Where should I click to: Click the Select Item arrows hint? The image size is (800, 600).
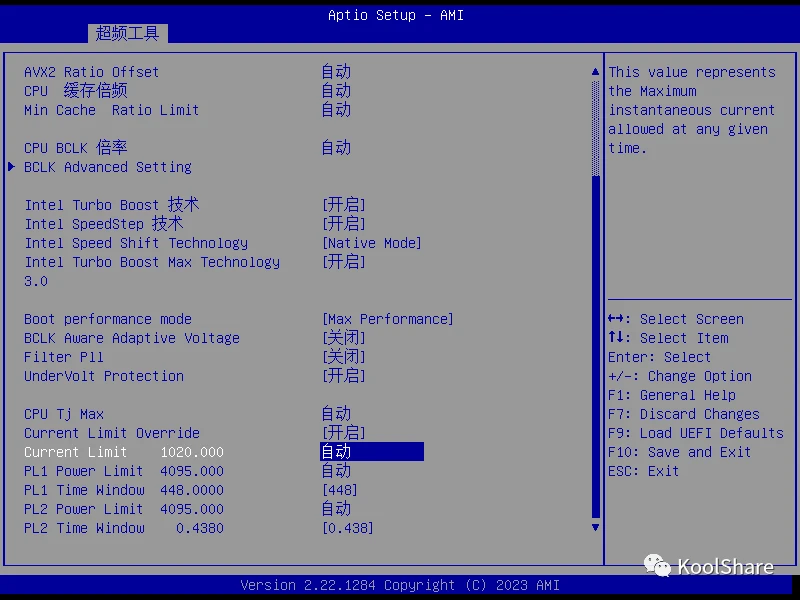[x=668, y=338]
